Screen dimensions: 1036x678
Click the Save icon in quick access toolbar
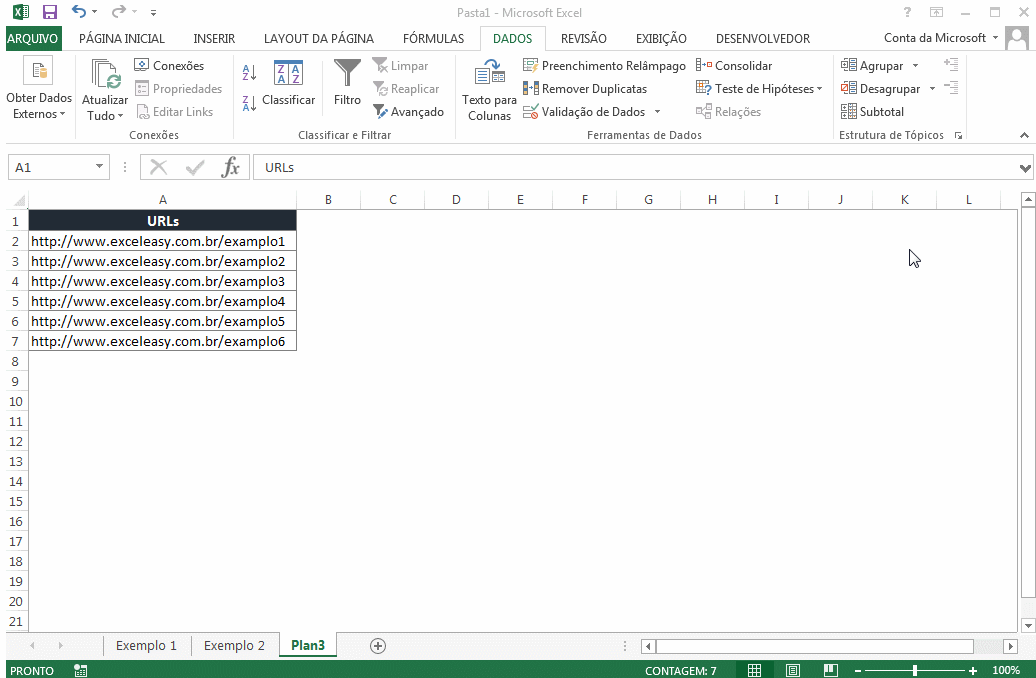50,12
